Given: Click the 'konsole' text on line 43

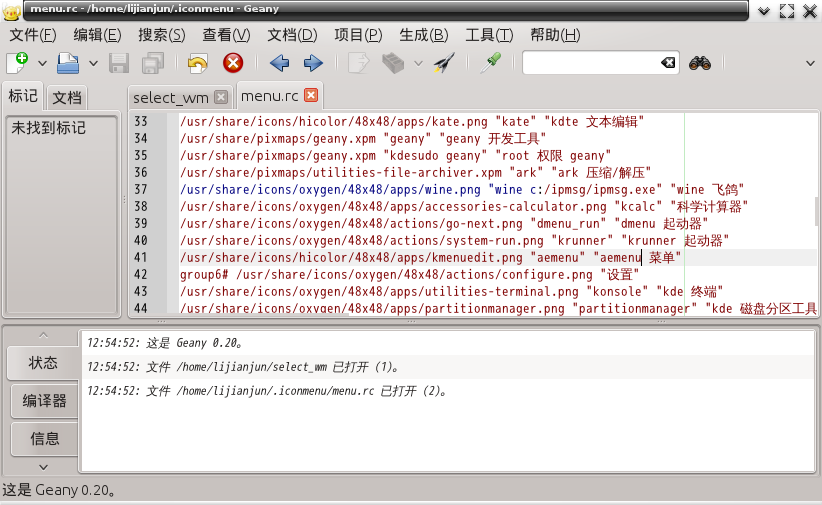Looking at the screenshot, I should pyautogui.click(x=617, y=292).
